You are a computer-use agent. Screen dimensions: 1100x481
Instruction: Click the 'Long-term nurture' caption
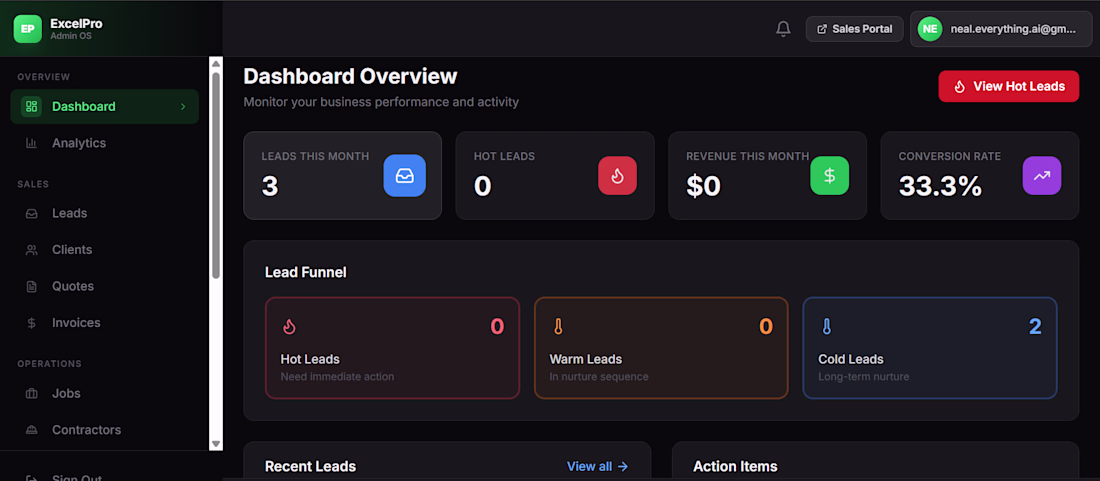point(864,377)
